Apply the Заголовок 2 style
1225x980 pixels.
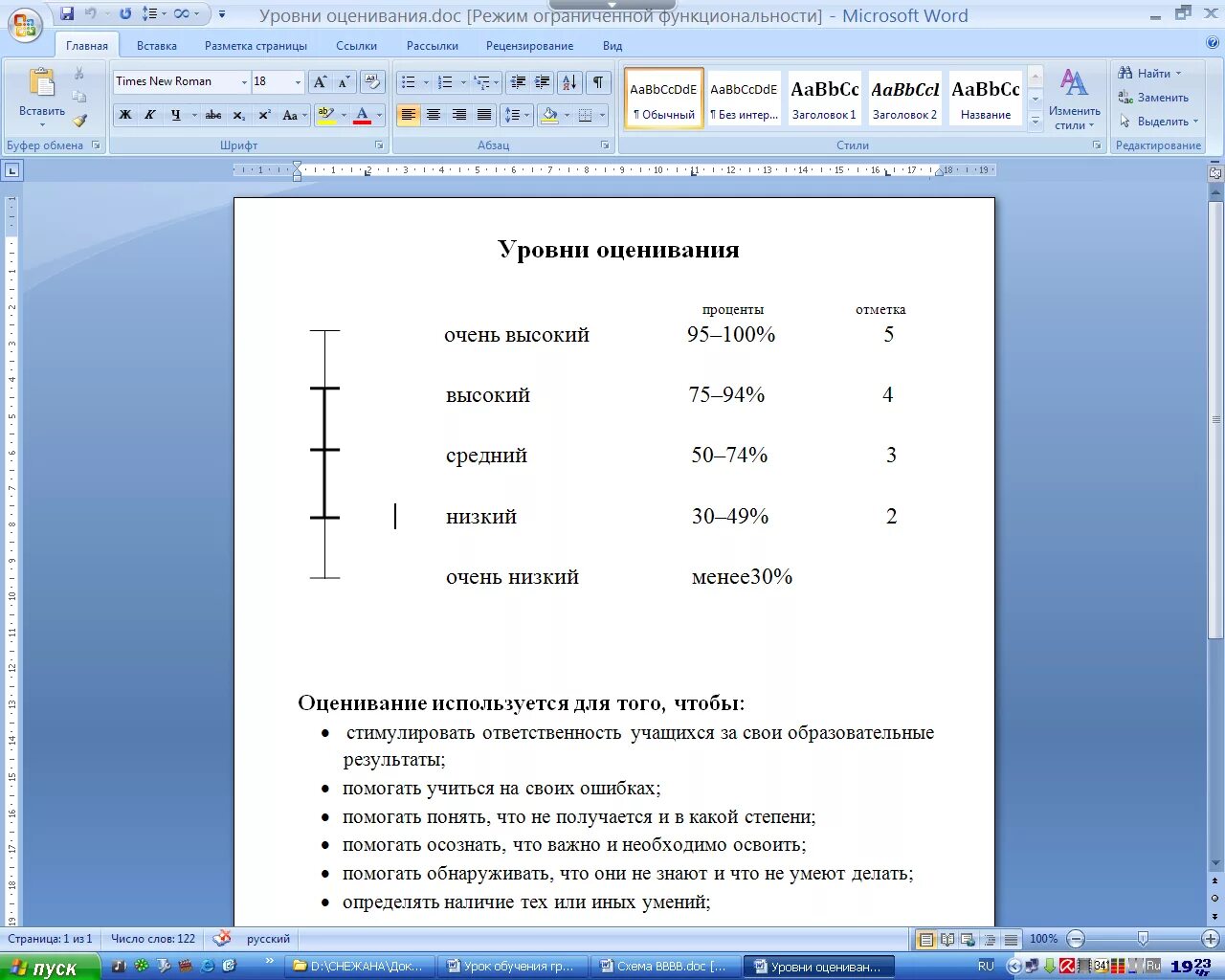tap(905, 98)
